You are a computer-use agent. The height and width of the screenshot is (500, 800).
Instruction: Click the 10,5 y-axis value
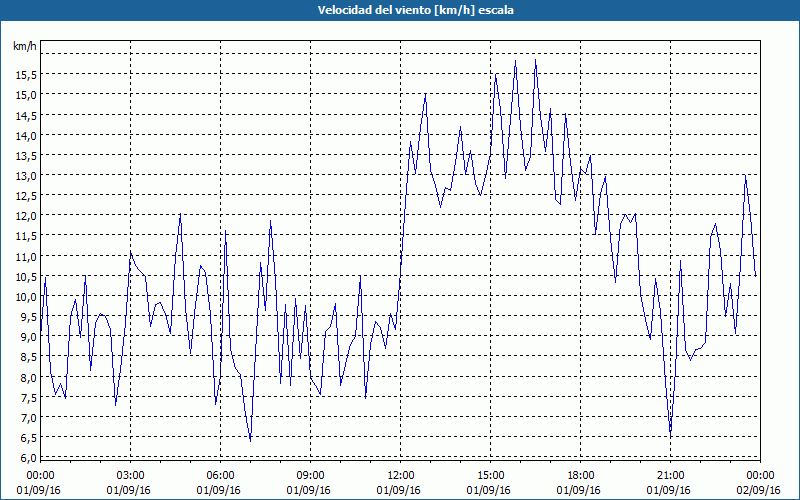pyautogui.click(x=26, y=277)
